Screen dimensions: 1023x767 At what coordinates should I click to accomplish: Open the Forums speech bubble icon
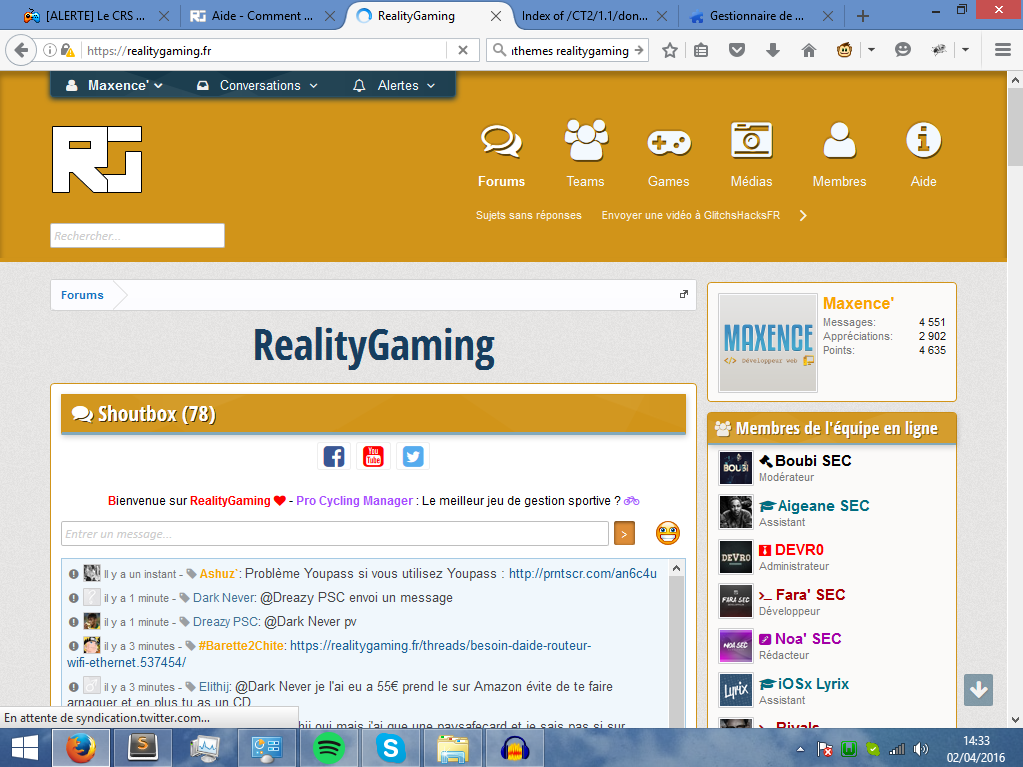tap(501, 141)
